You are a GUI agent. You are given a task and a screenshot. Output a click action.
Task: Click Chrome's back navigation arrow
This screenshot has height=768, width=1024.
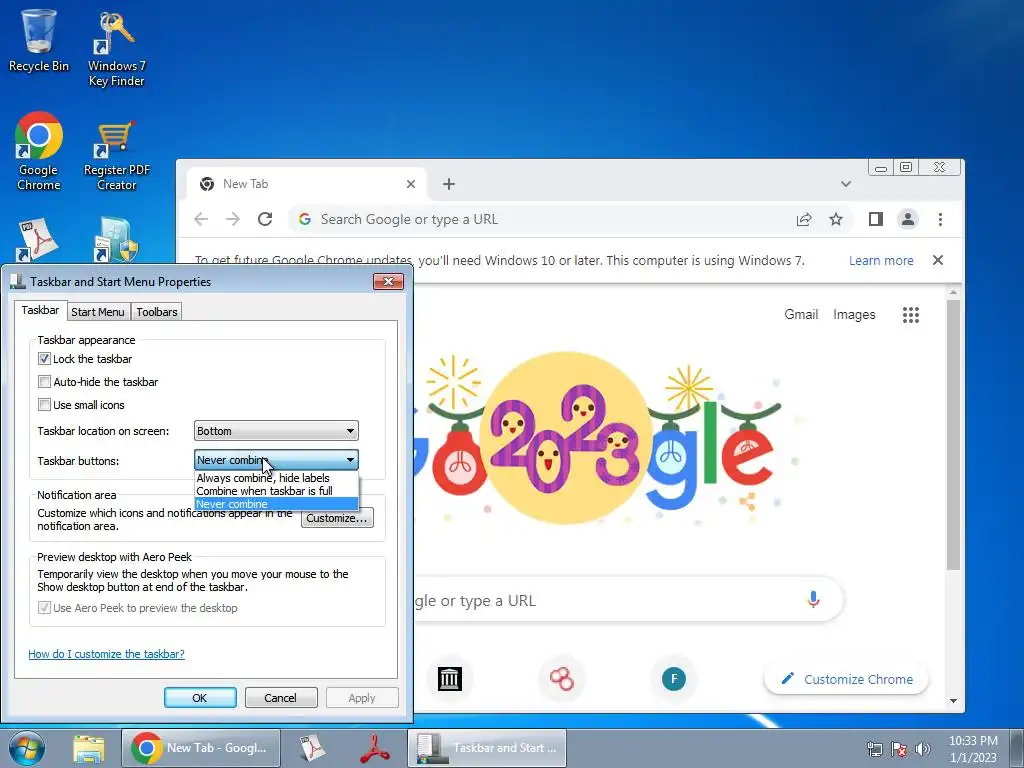(201, 219)
